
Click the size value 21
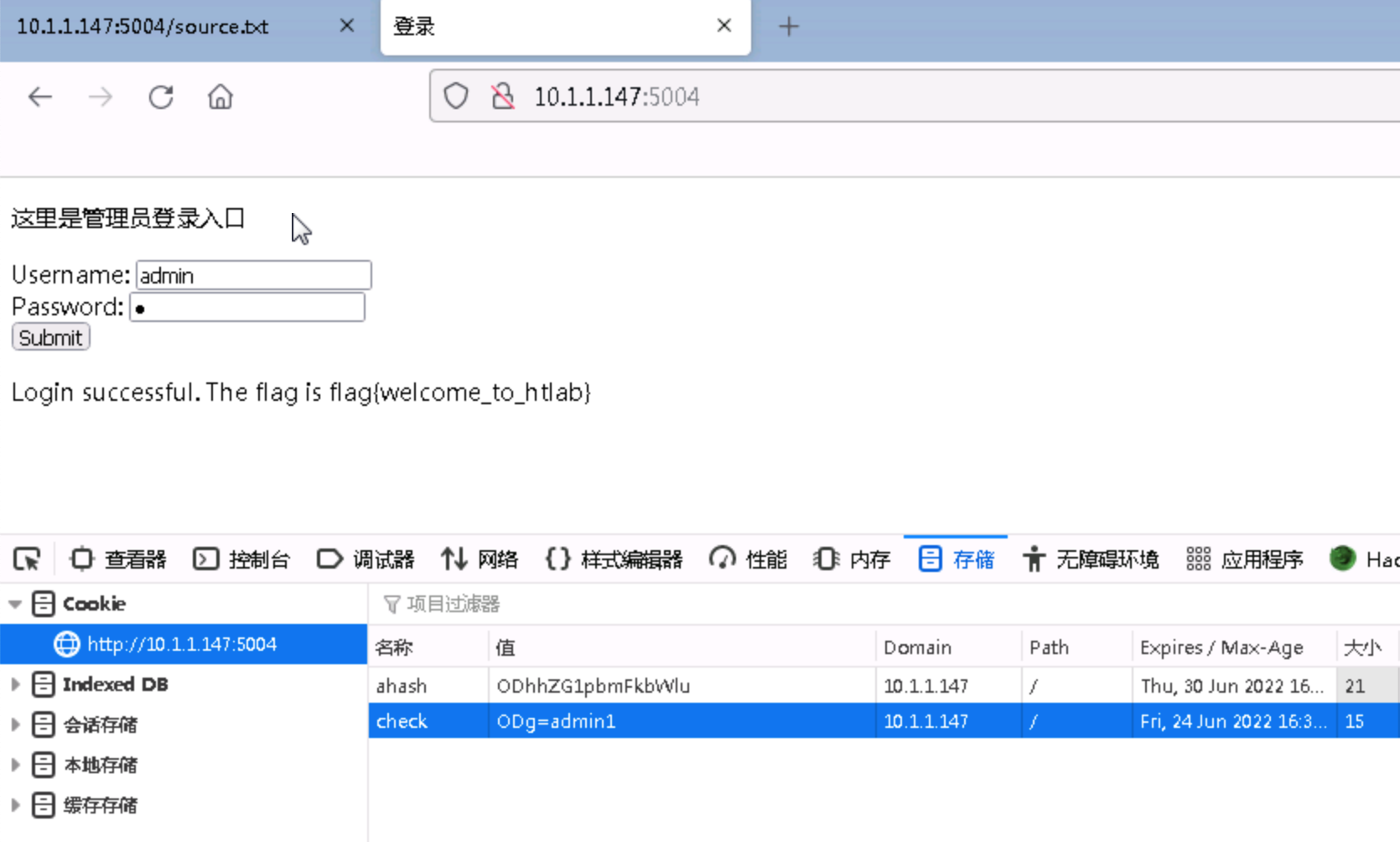[1355, 686]
